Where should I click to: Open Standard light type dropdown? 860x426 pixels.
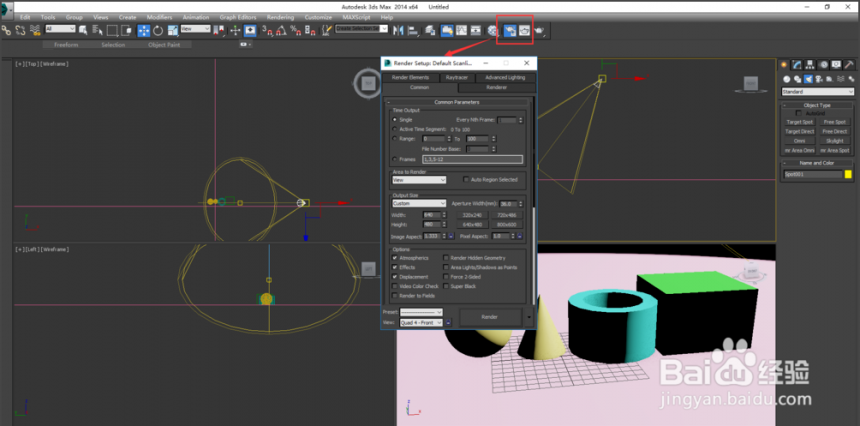(818, 92)
